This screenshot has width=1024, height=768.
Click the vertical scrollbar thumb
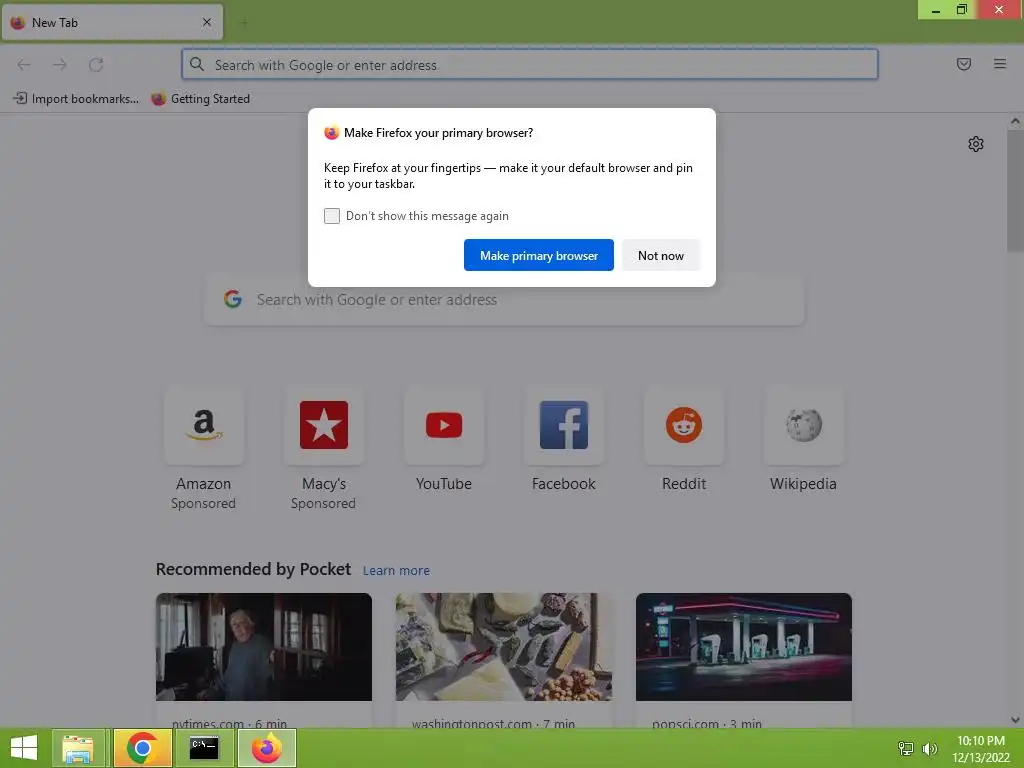(x=1015, y=191)
